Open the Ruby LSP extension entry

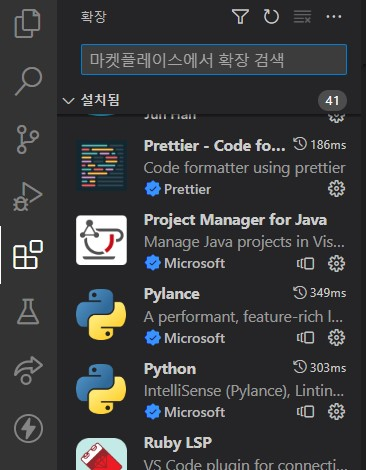coord(211,452)
